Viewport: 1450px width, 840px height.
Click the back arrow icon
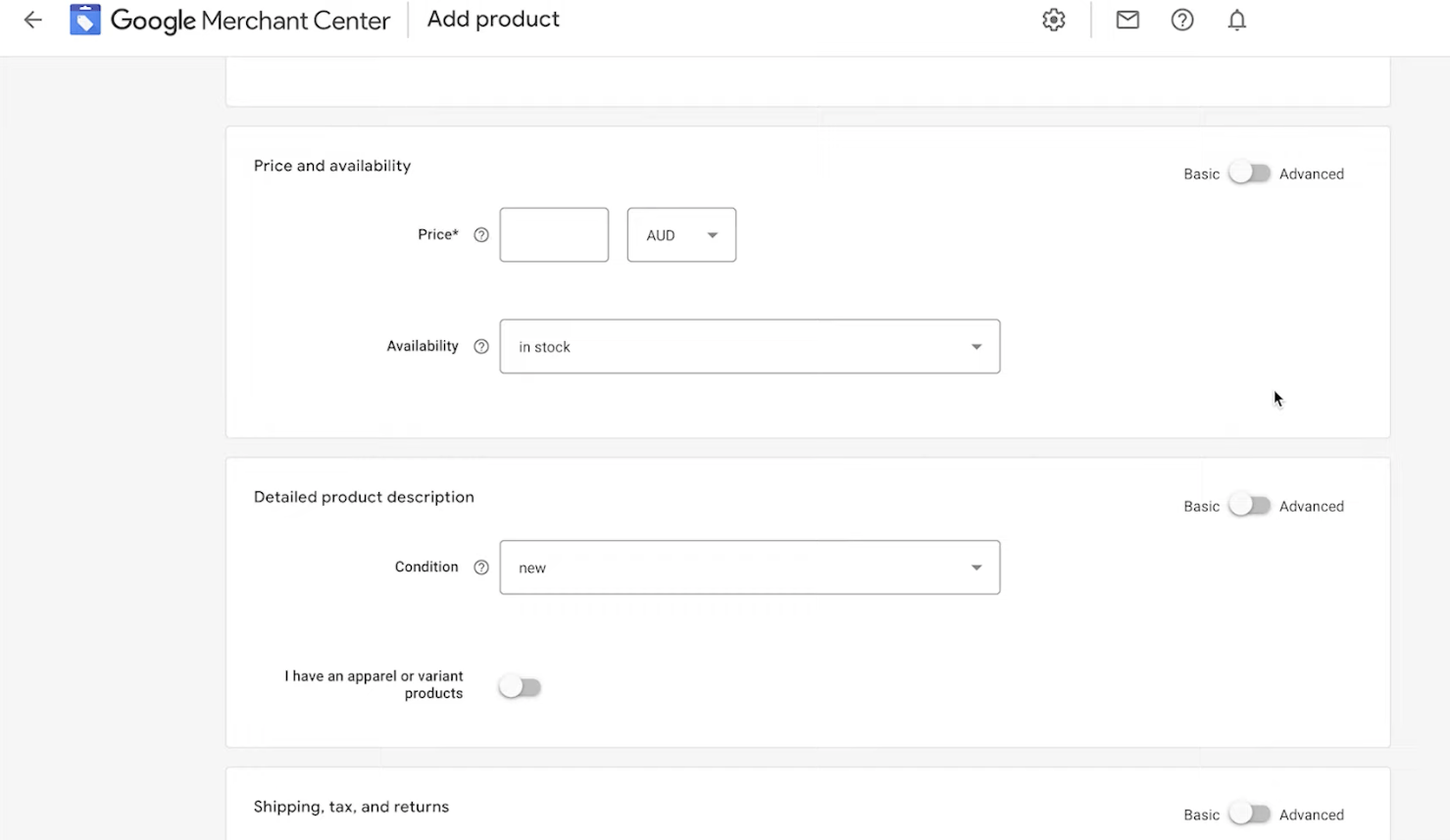tap(33, 20)
